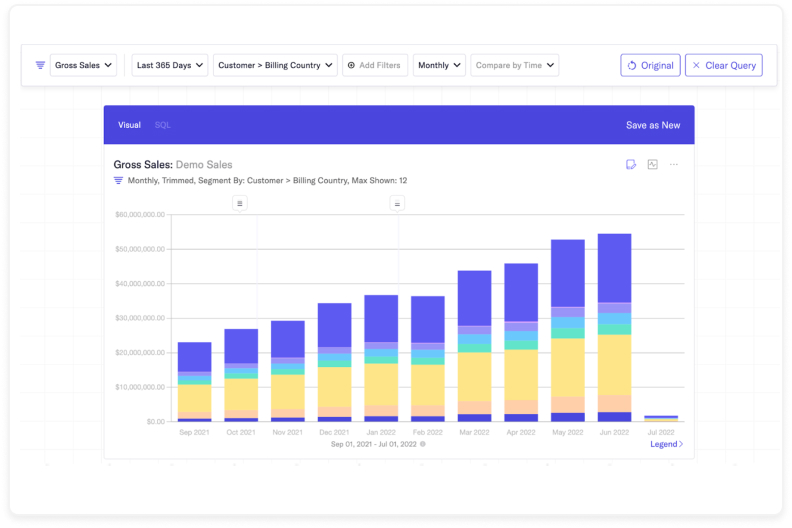Expand the Legend link below chart

(666, 444)
